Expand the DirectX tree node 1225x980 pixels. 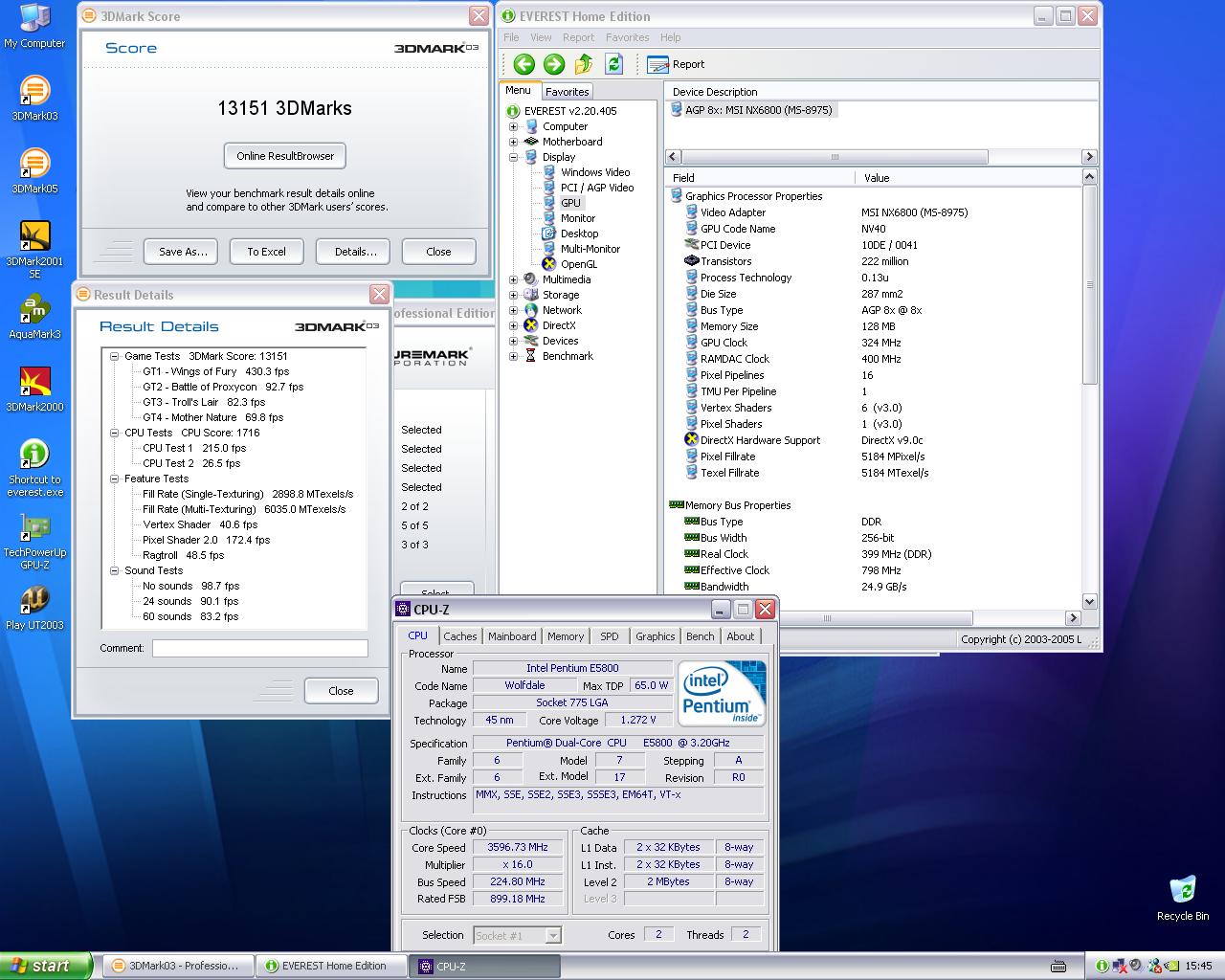coord(513,325)
